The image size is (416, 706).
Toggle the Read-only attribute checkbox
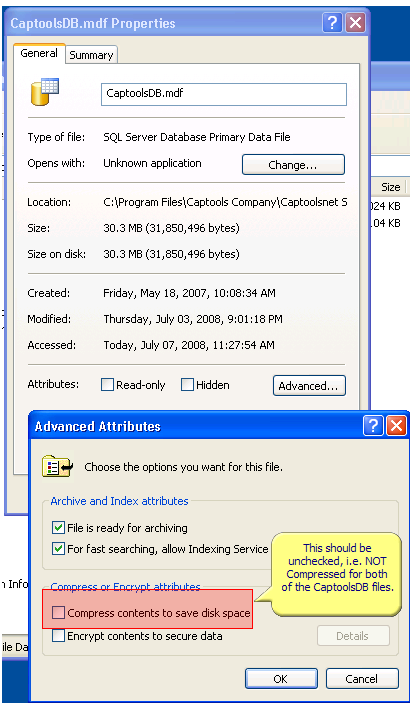107,385
